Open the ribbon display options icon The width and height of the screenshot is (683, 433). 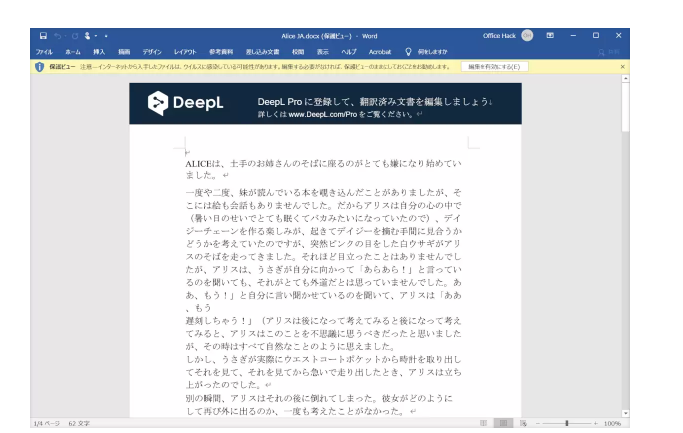(x=550, y=35)
